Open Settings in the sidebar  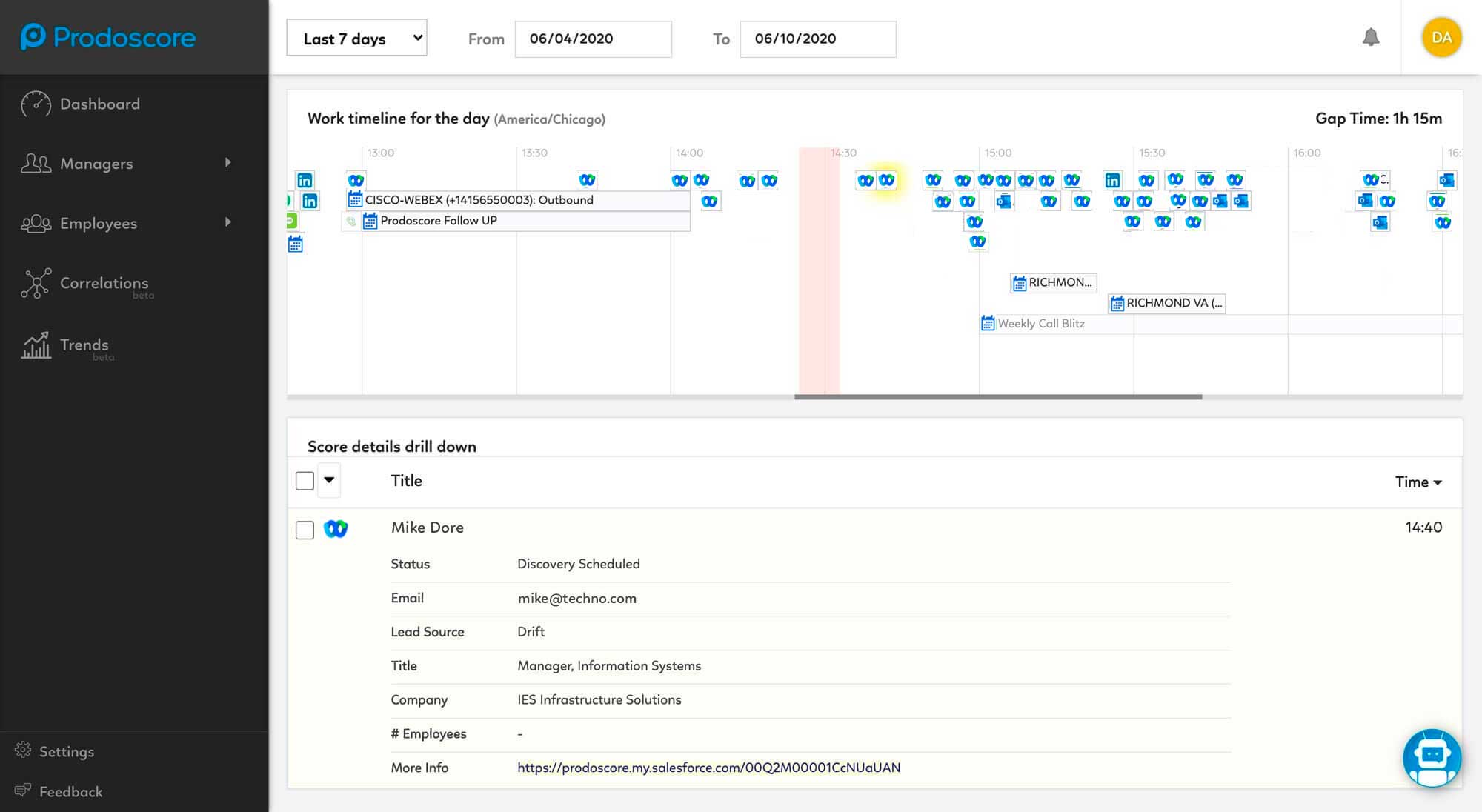pos(67,751)
